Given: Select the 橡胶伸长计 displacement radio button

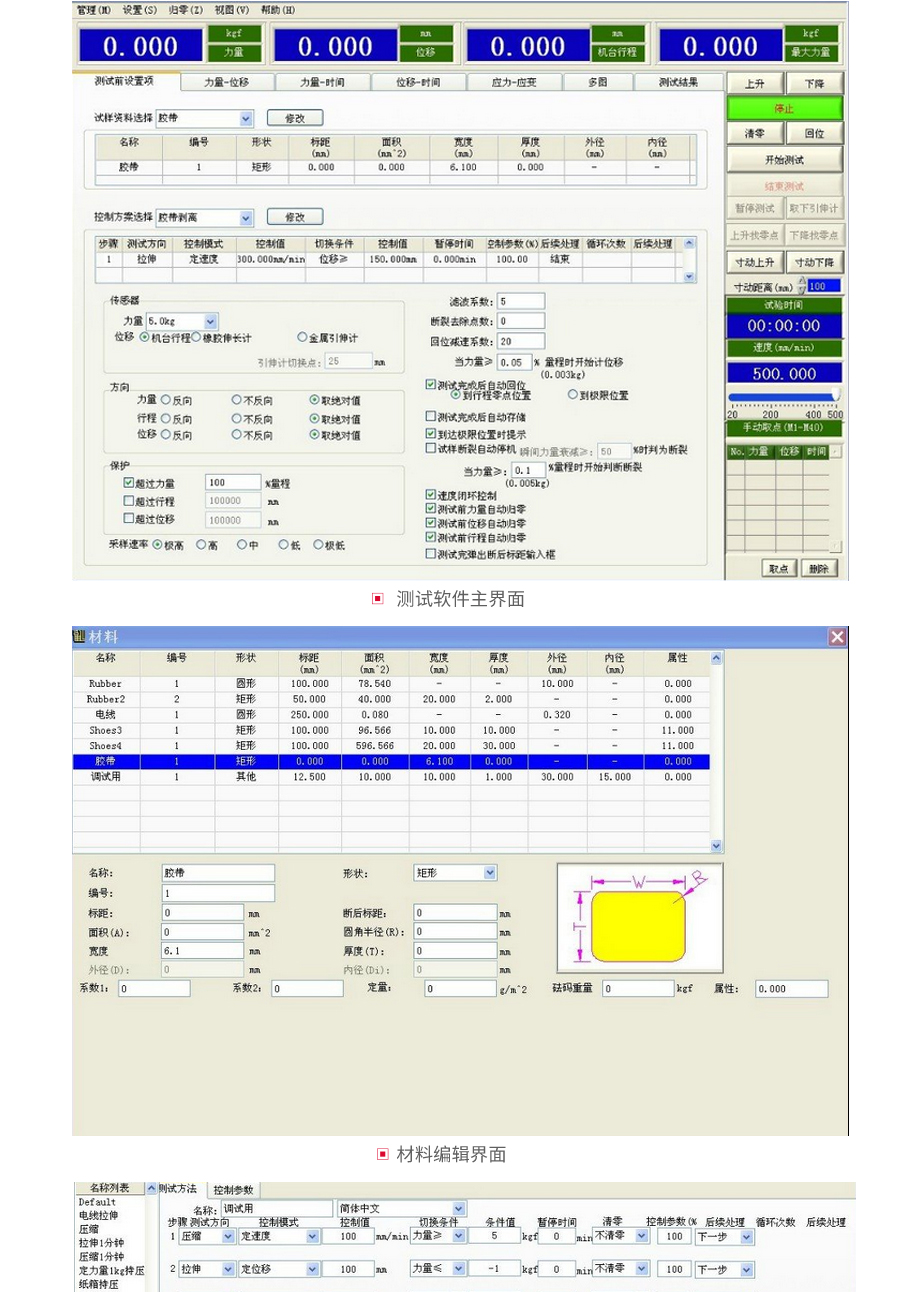Looking at the screenshot, I should 196,337.
